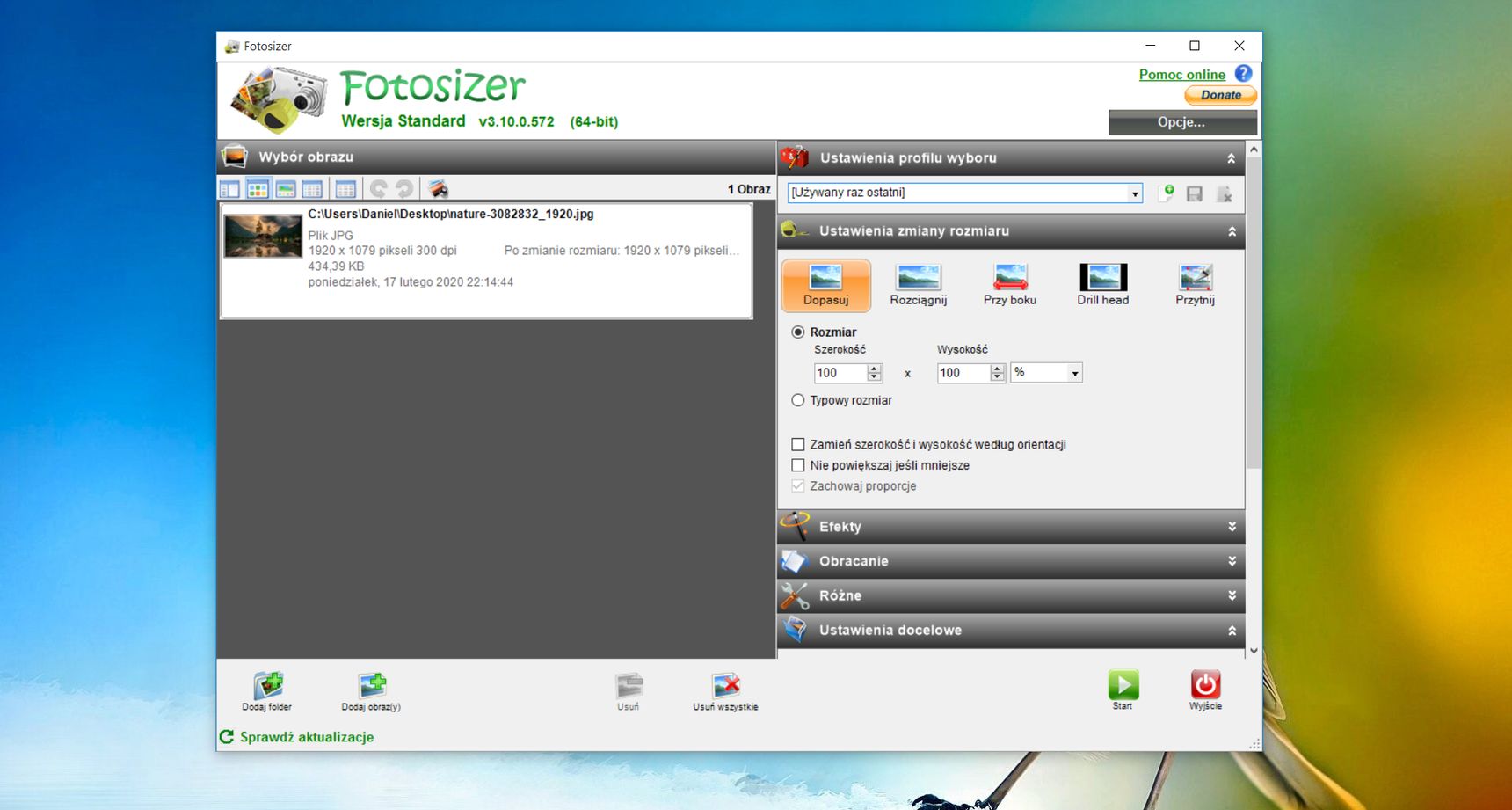
Task: Toggle the Zachowaj proporcje checkbox
Action: tap(798, 486)
